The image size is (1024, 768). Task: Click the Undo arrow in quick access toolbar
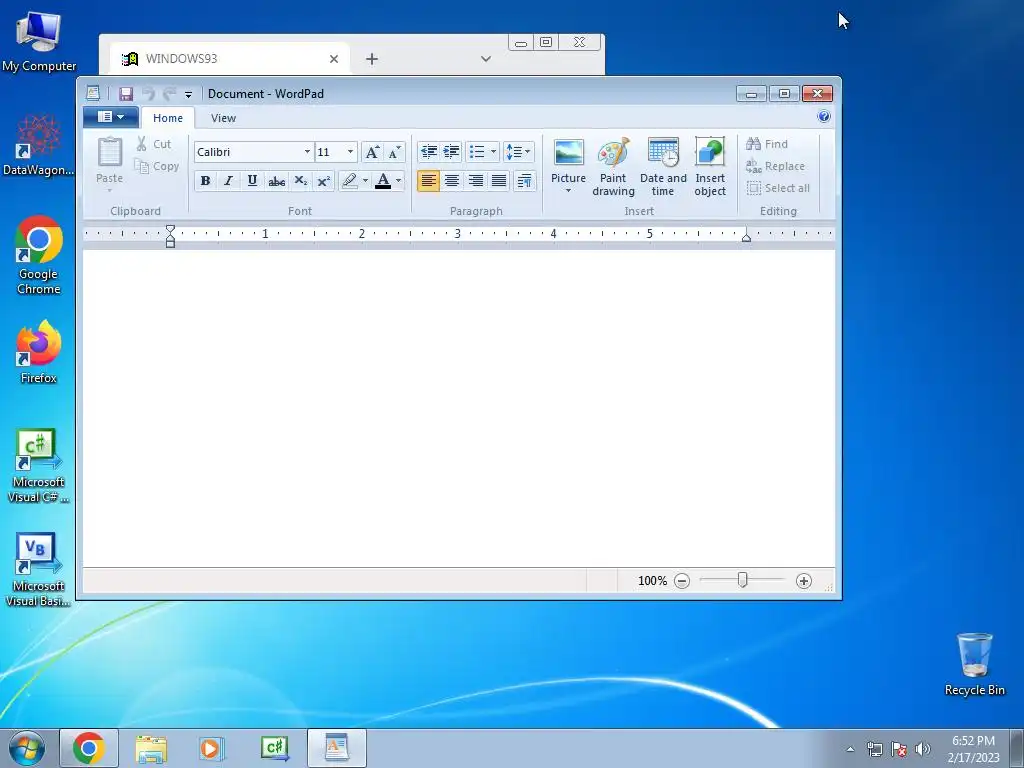pos(148,94)
